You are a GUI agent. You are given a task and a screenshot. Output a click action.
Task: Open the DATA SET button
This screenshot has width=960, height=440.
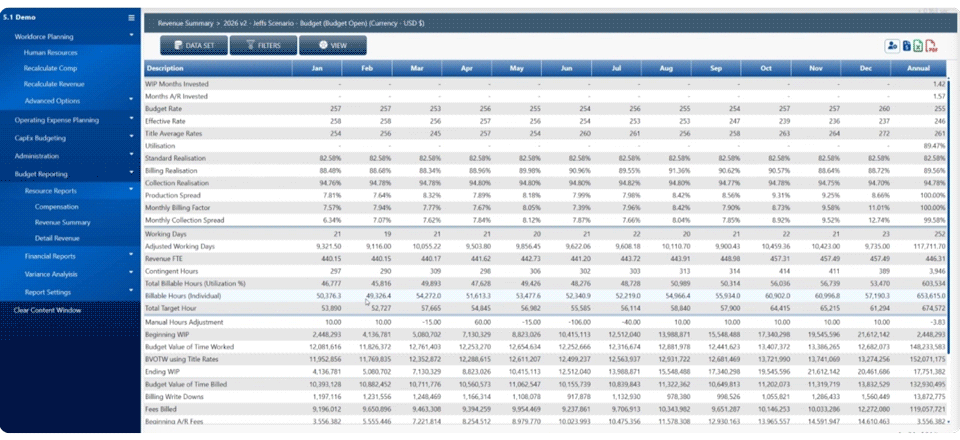tap(194, 45)
